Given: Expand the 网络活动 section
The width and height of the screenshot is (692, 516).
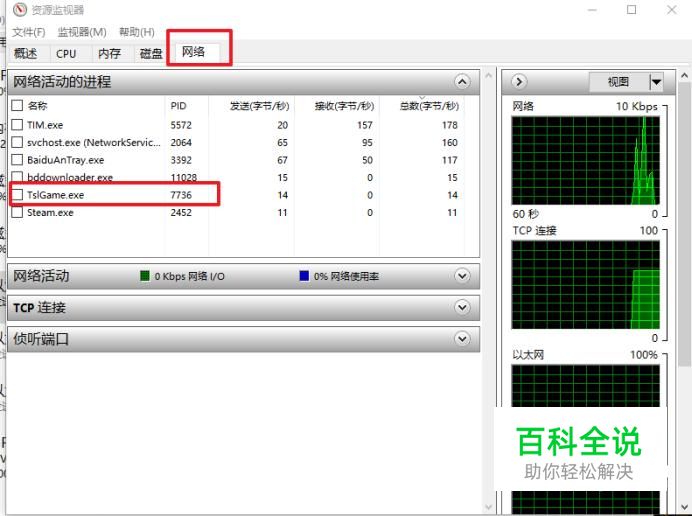Looking at the screenshot, I should point(462,276).
